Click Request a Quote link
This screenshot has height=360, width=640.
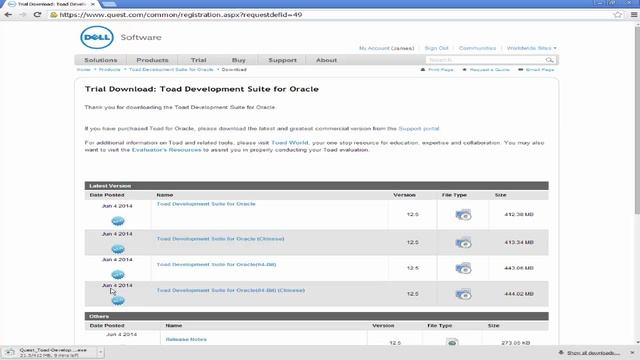489,70
